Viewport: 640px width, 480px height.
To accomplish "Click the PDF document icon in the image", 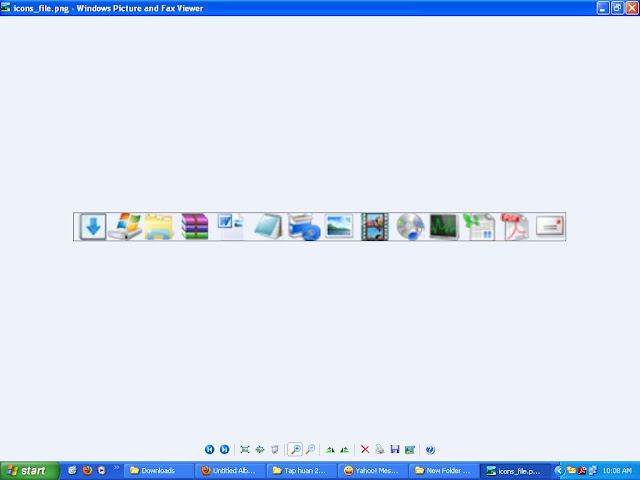I will point(515,227).
